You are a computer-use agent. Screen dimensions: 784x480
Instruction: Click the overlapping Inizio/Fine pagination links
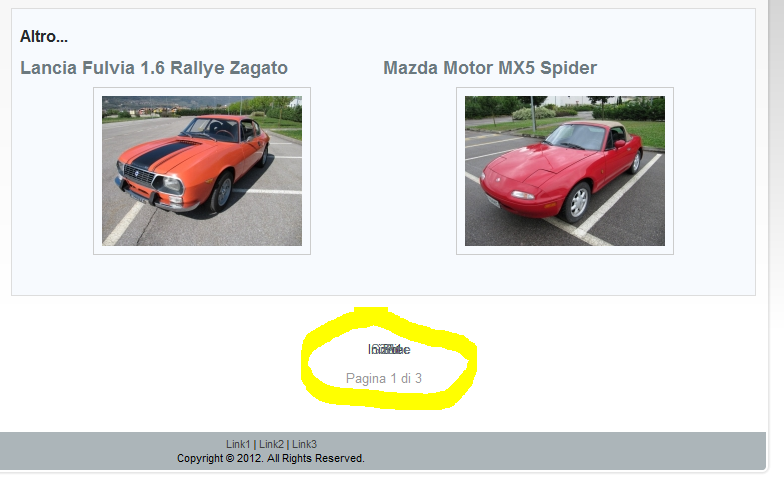389,350
